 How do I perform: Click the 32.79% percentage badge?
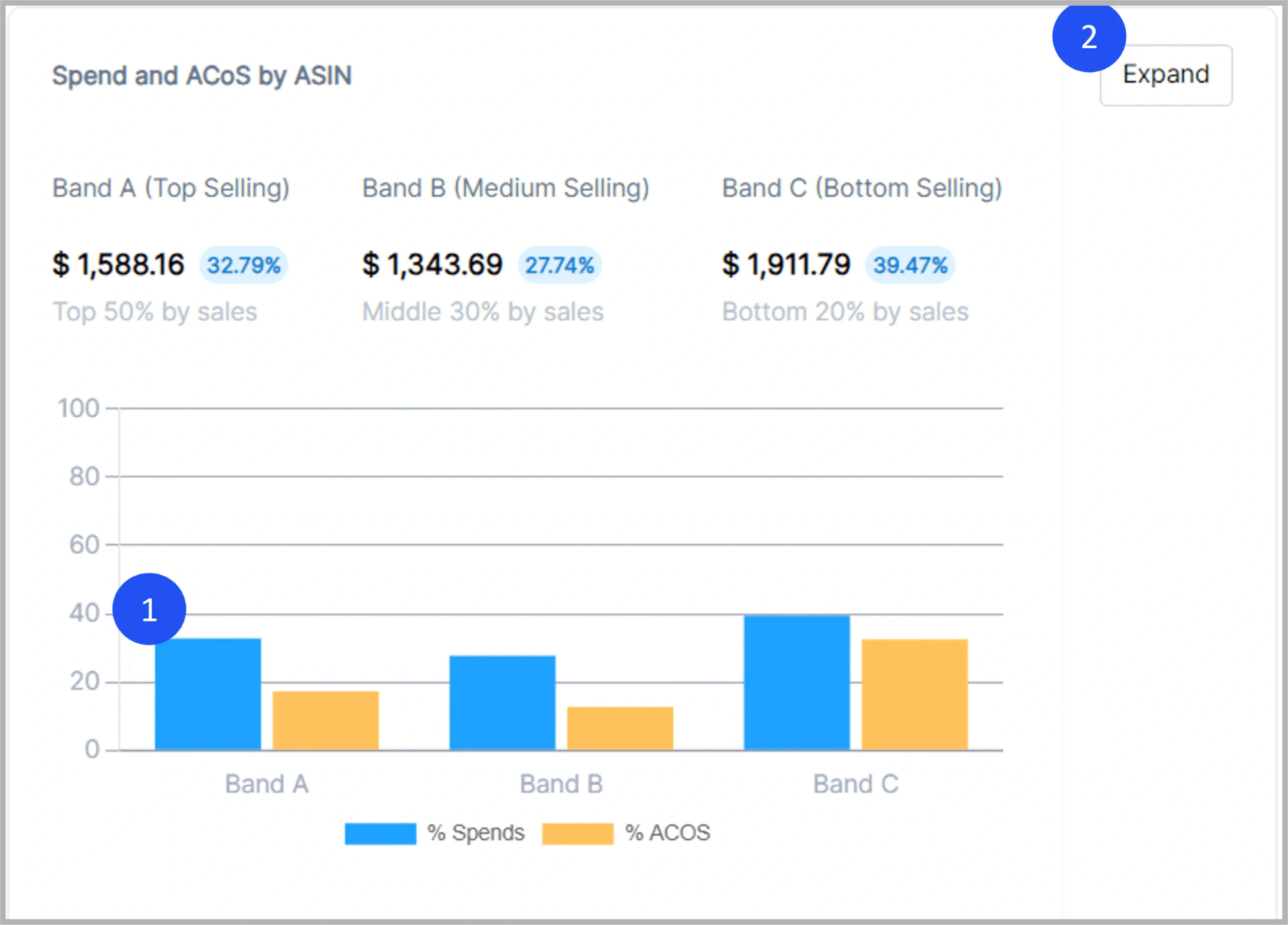tap(244, 265)
